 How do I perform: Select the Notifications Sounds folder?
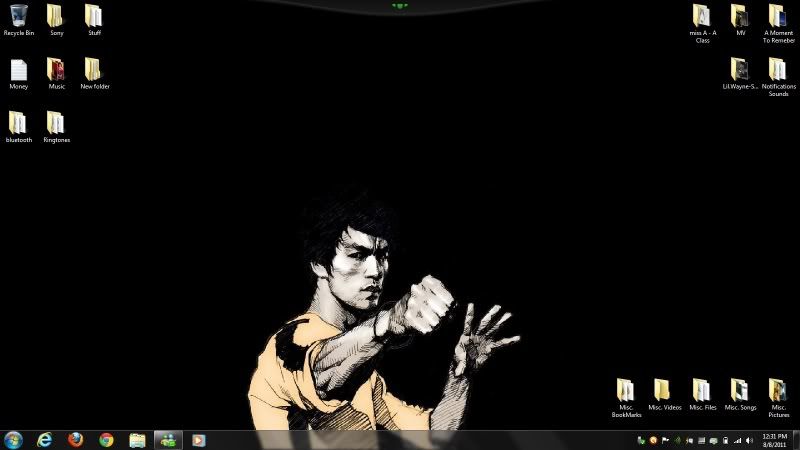[x=779, y=77]
